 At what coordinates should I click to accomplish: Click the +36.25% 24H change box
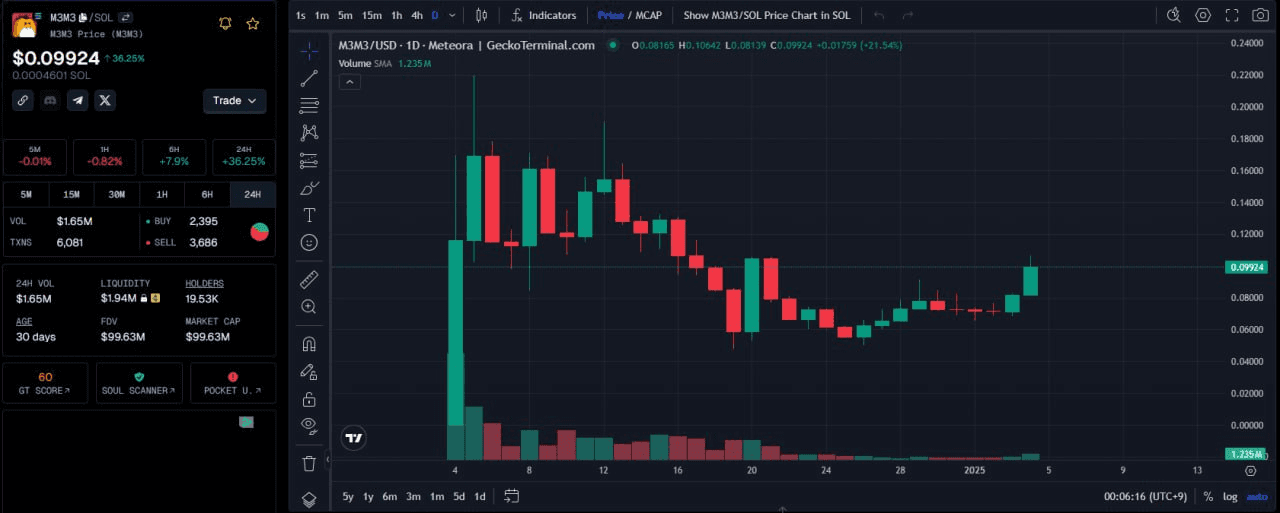[x=244, y=157]
